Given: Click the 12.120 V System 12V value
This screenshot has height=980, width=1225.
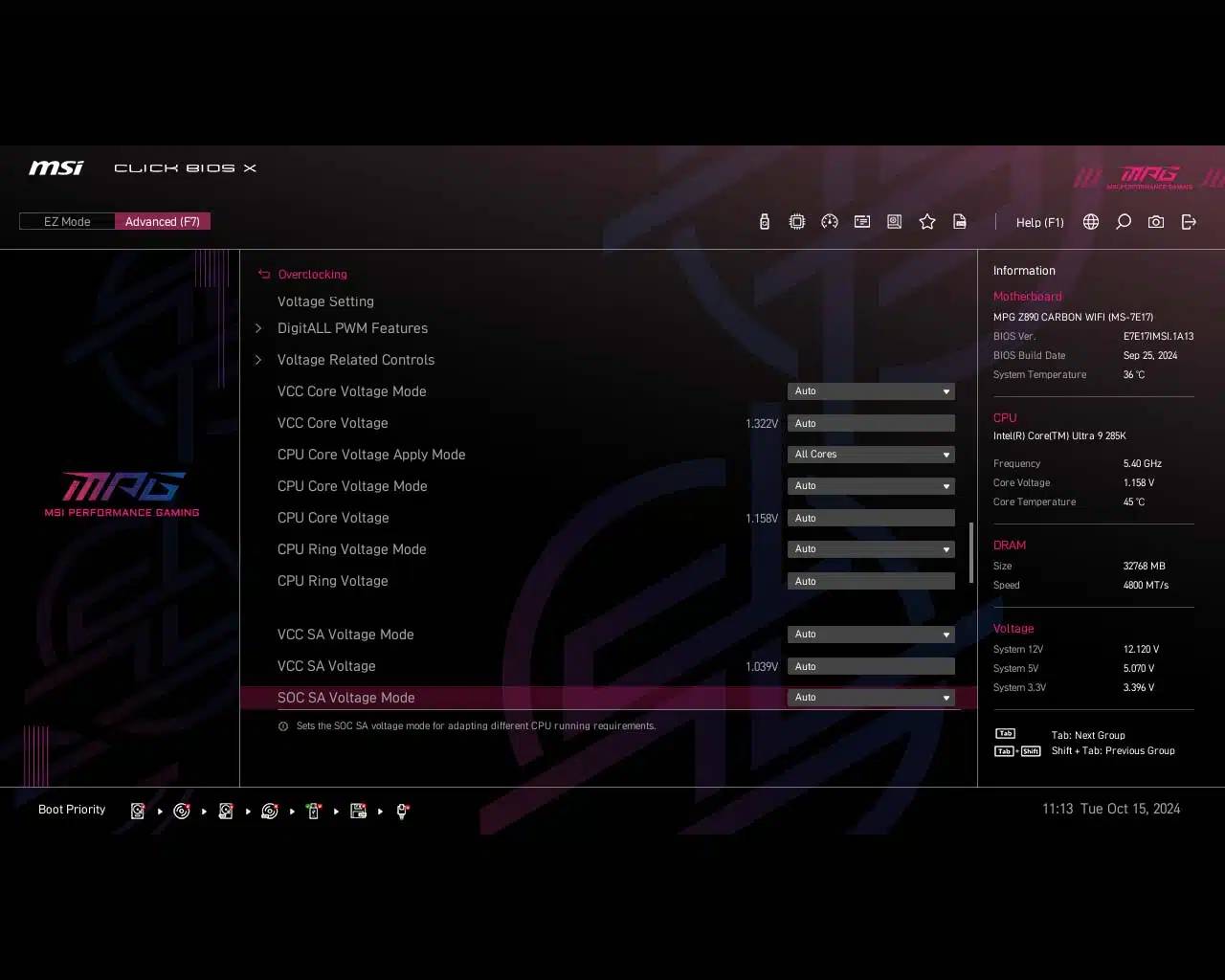Looking at the screenshot, I should (1141, 649).
